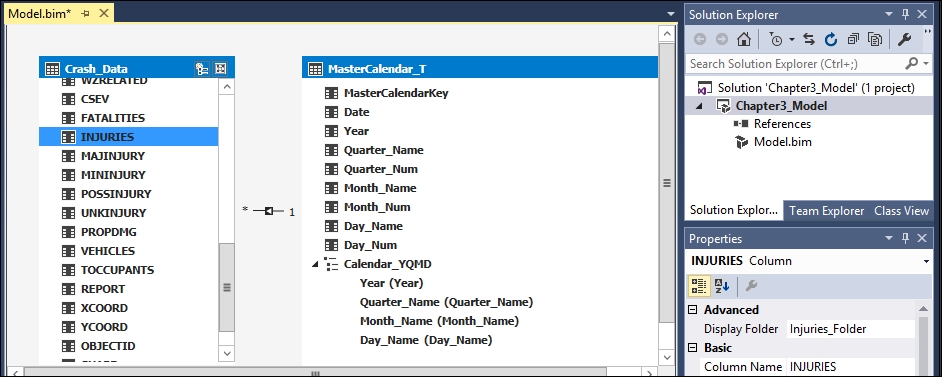This screenshot has height=377, width=942.
Task: Close the Solution Explorer panel
Action: [x=923, y=14]
